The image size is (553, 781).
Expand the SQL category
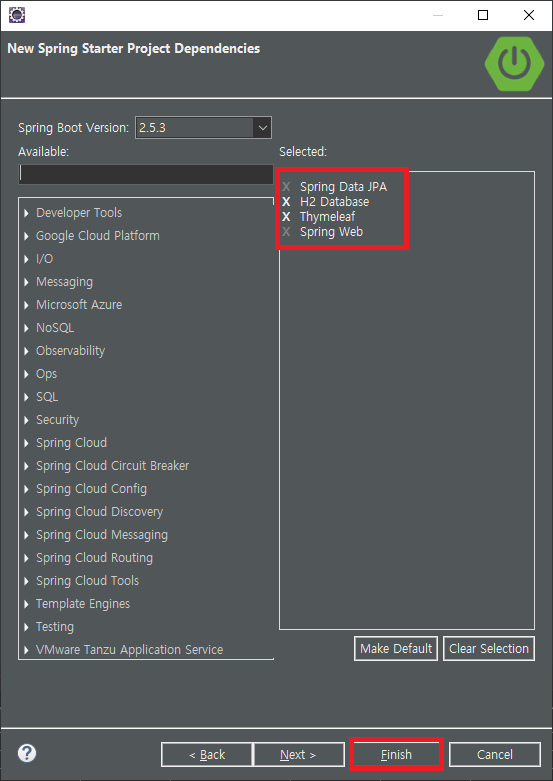click(26, 397)
